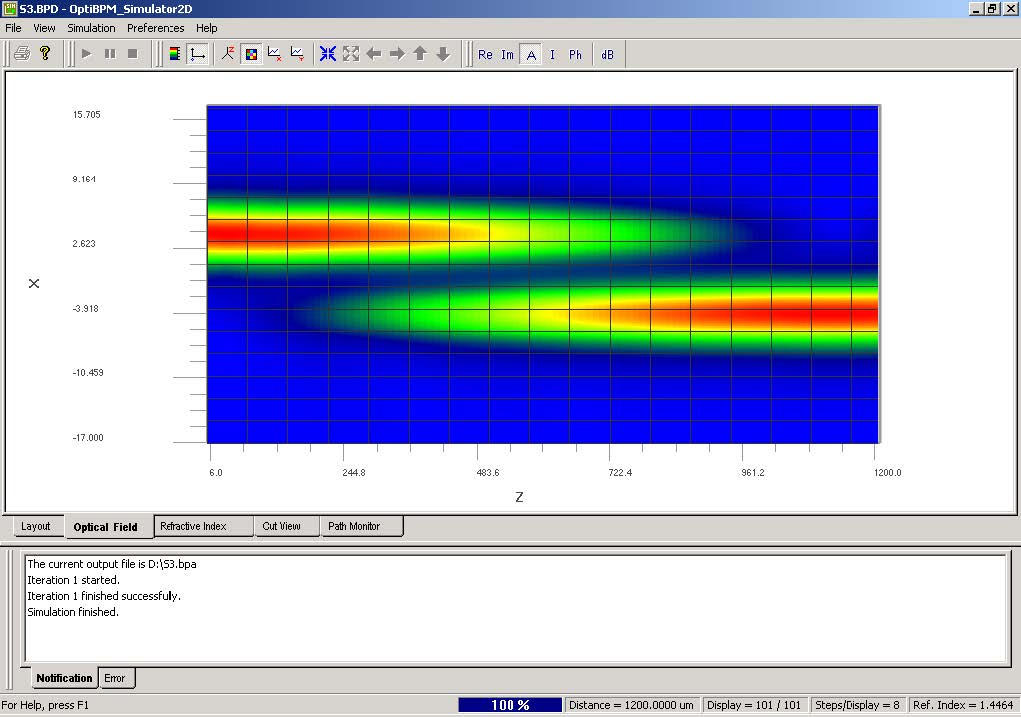
Task: Show the real part (Re) of field
Action: (x=484, y=55)
